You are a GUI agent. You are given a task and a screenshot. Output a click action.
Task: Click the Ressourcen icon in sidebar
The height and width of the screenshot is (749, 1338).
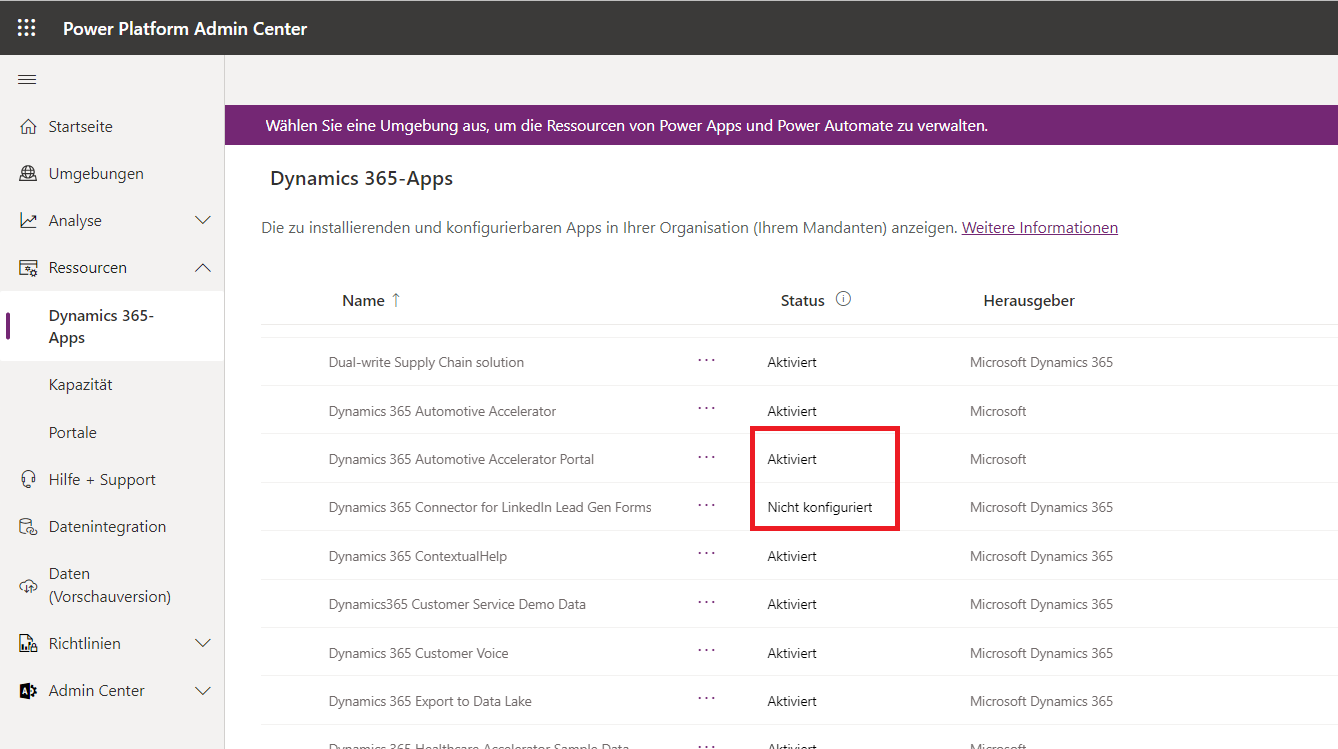click(28, 268)
